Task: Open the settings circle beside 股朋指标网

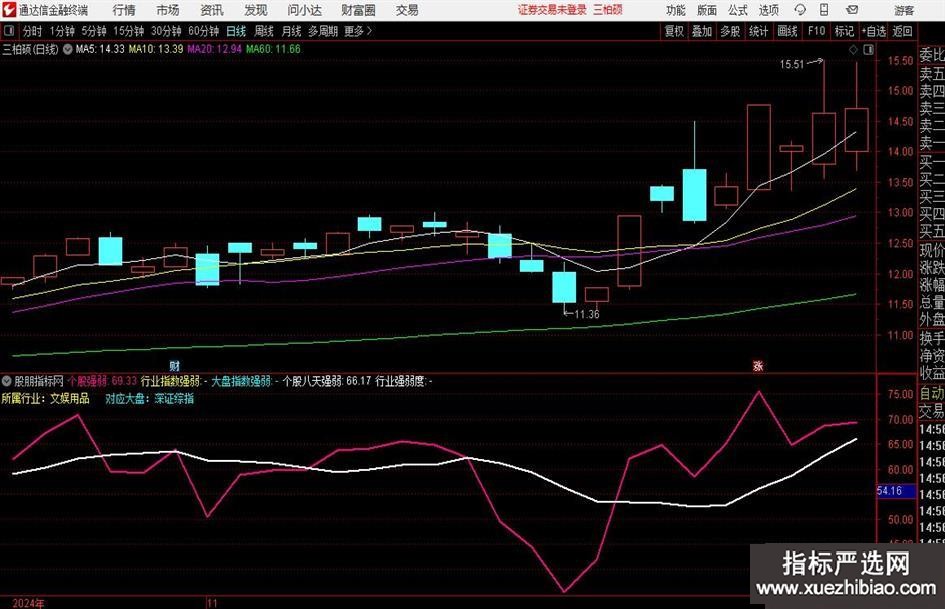Action: pos(7,381)
